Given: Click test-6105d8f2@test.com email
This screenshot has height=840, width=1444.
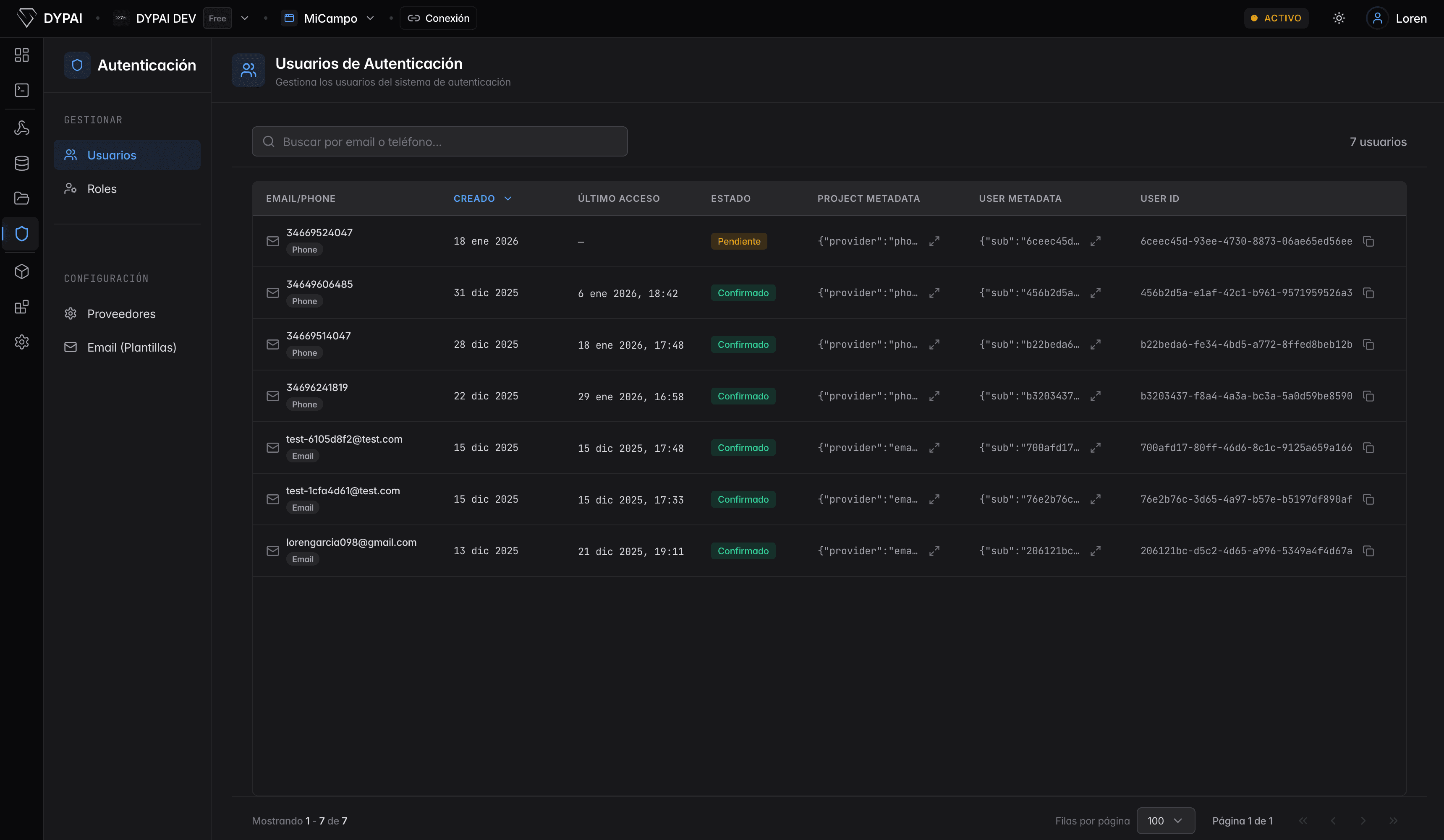Looking at the screenshot, I should coord(344,438).
